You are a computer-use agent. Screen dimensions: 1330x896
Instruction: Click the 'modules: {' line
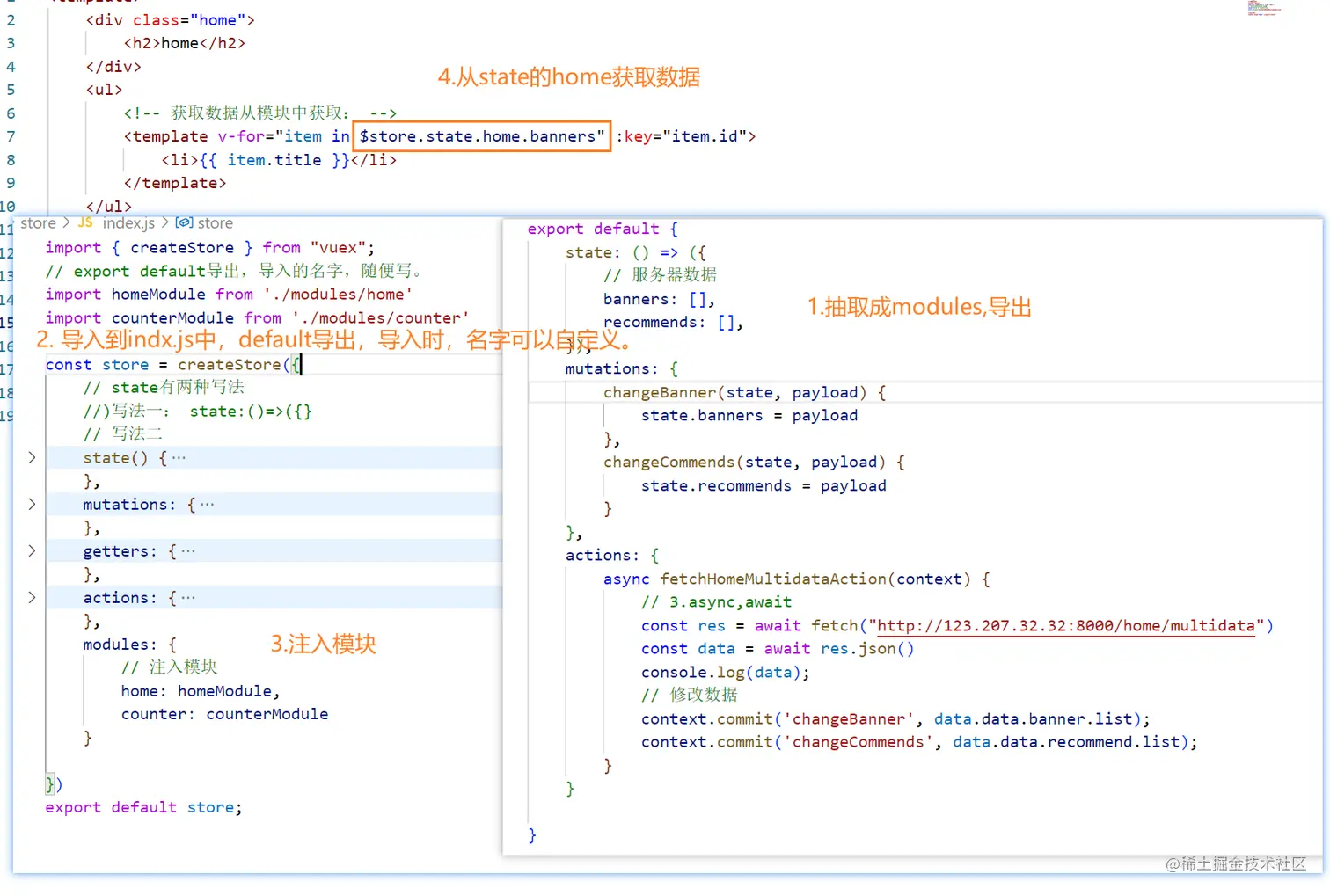(129, 645)
